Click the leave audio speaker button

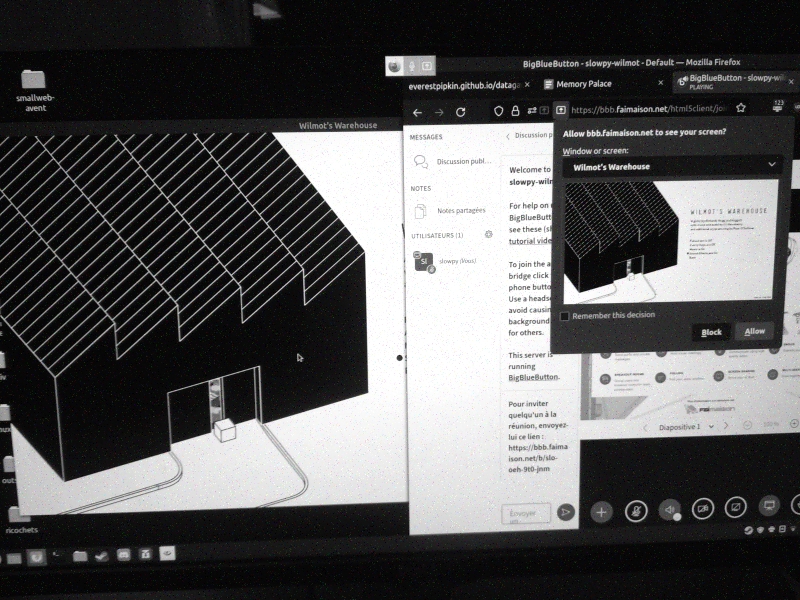[x=669, y=509]
